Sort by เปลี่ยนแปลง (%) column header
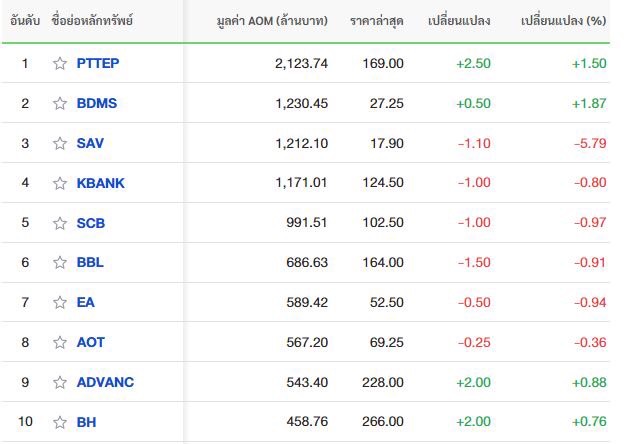This screenshot has width=631, height=444. pyautogui.click(x=563, y=21)
